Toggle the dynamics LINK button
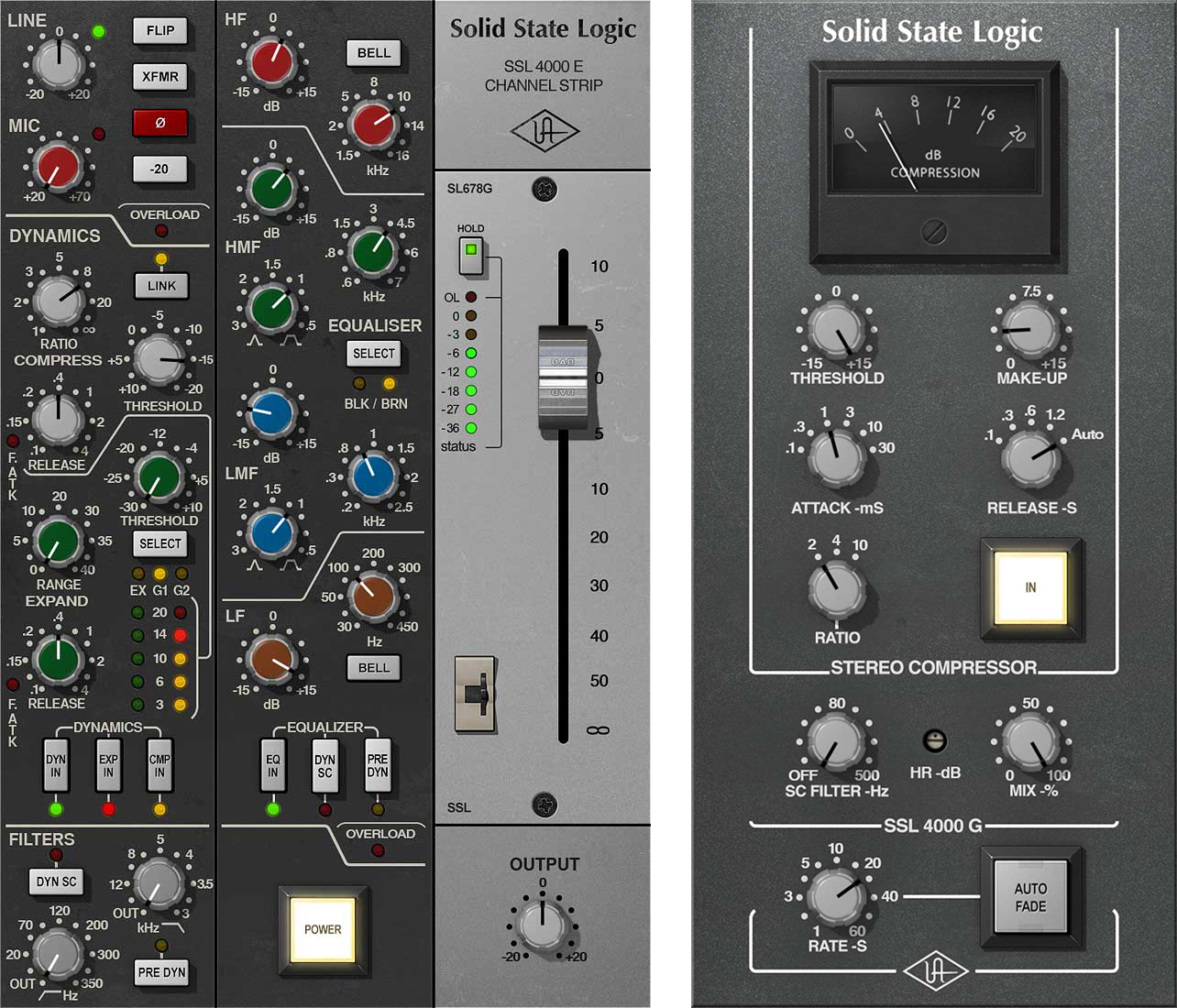This screenshot has height=1008, width=1177. click(x=161, y=285)
